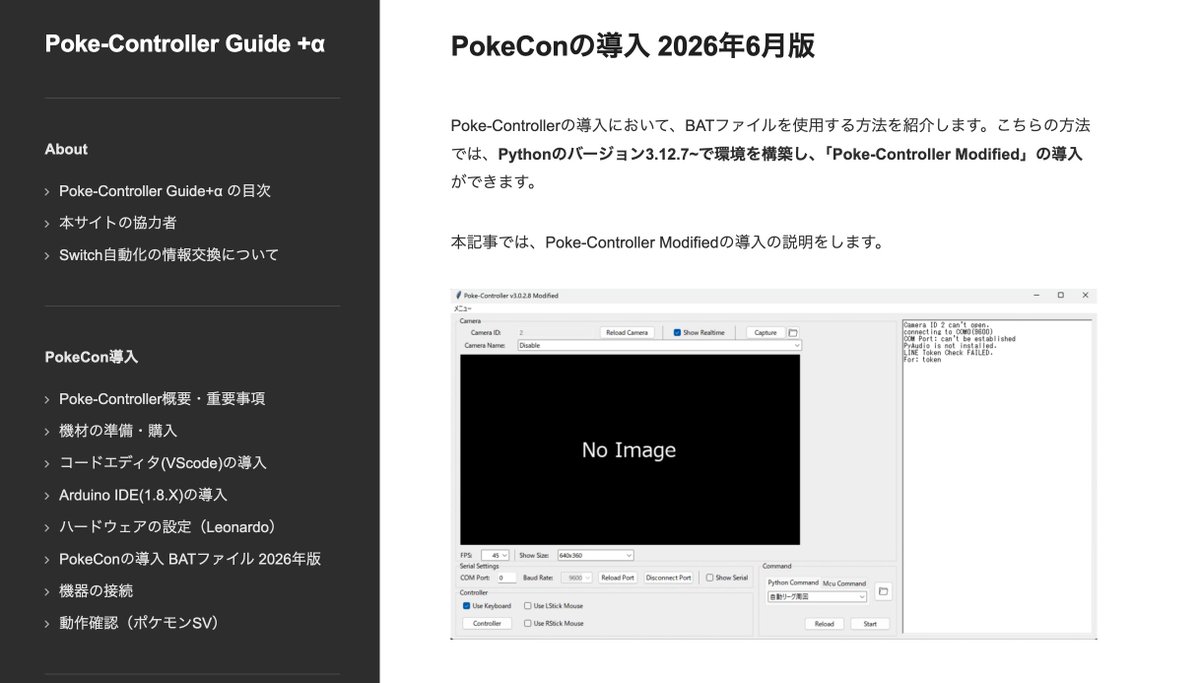The width and height of the screenshot is (1200, 683).
Task: Open the FPS dropdown set to 45
Action: [495, 555]
